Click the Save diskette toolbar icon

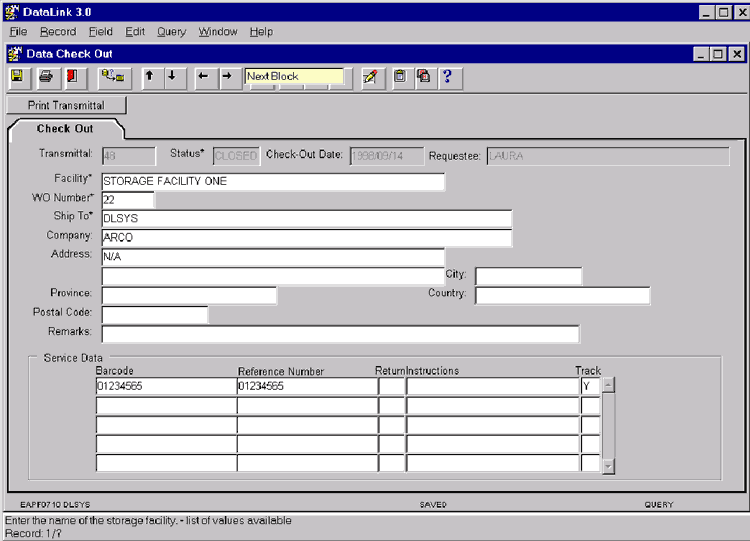click(x=19, y=77)
